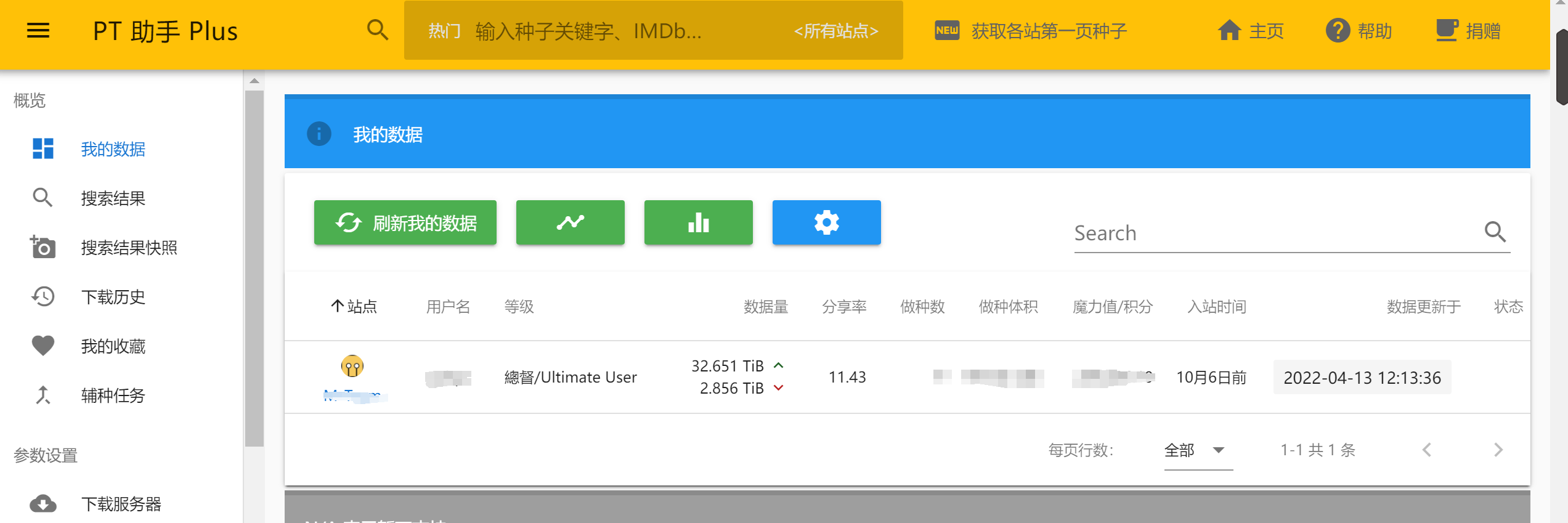Image resolution: width=1568 pixels, height=523 pixels.
Task: Click 获取各站第一页种子
Action: click(1049, 31)
